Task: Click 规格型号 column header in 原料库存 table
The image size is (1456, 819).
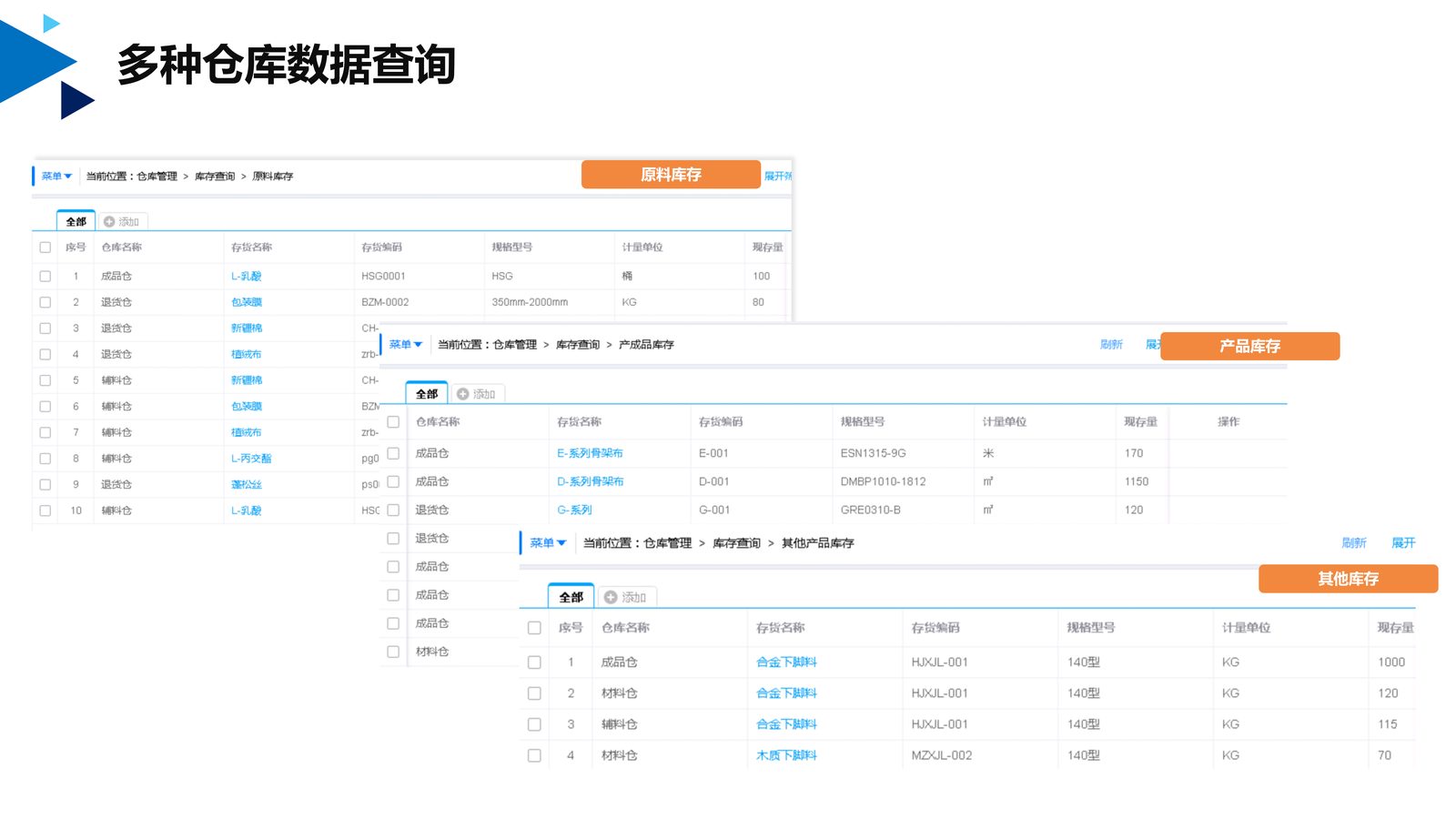Action: (x=511, y=248)
